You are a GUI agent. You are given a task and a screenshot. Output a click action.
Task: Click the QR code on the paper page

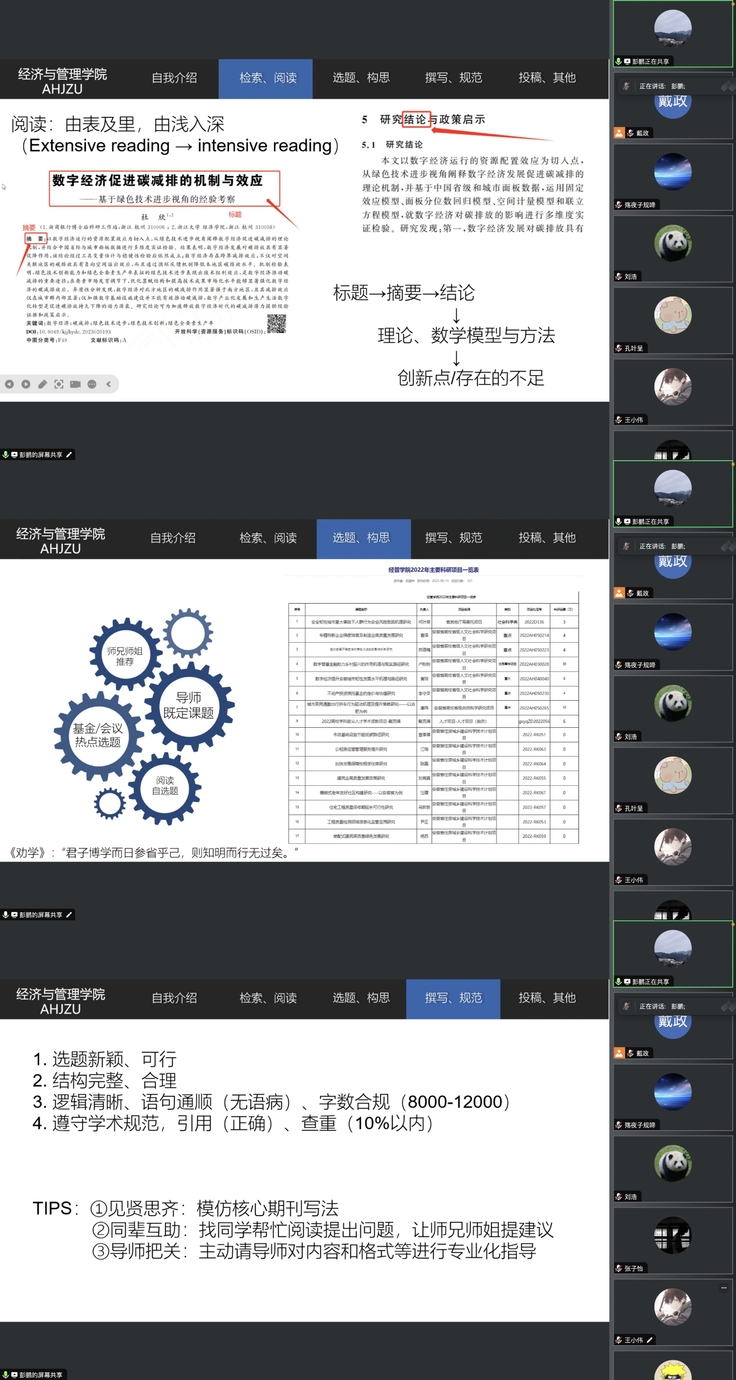(x=277, y=323)
